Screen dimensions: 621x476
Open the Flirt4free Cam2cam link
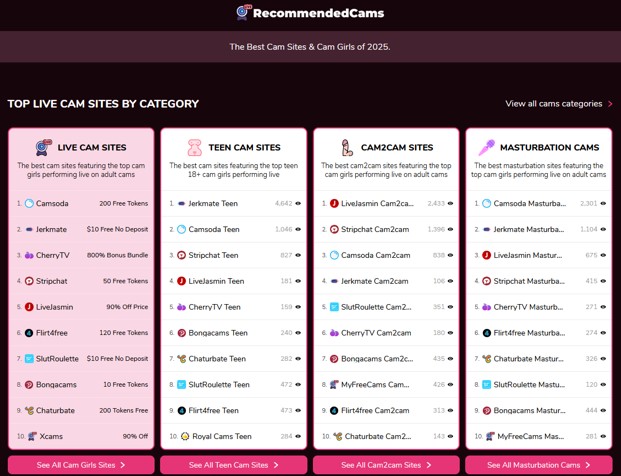point(375,411)
